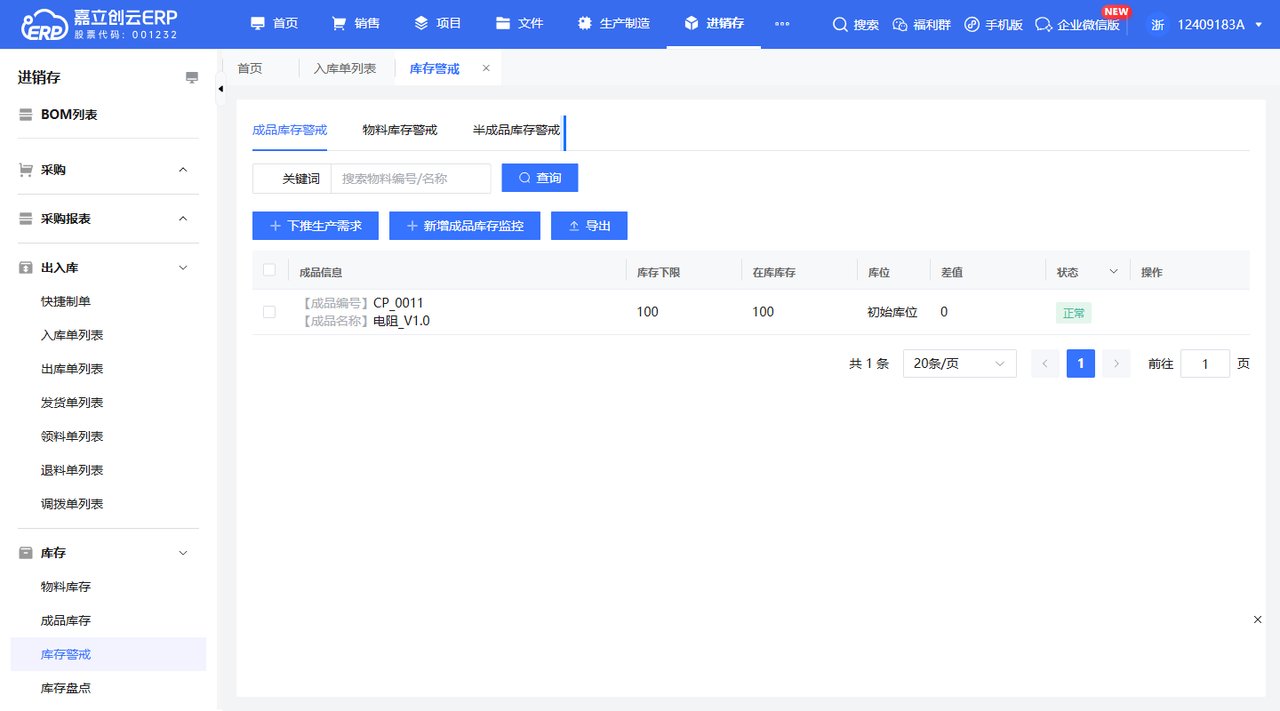Click the 出入库 section icon
1280x711 pixels.
tap(26, 268)
